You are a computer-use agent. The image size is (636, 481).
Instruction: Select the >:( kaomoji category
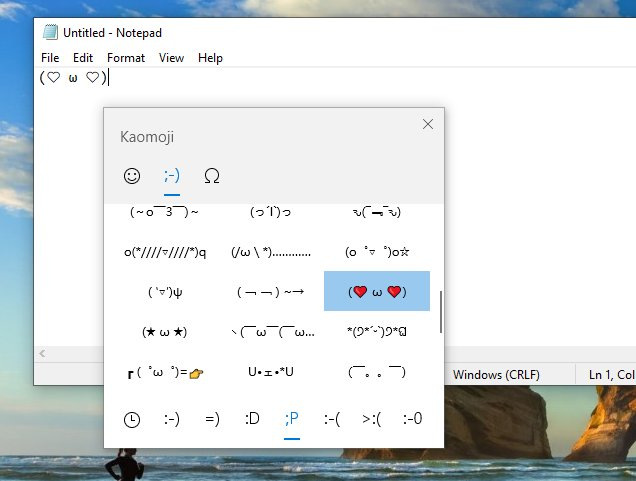tap(372, 419)
